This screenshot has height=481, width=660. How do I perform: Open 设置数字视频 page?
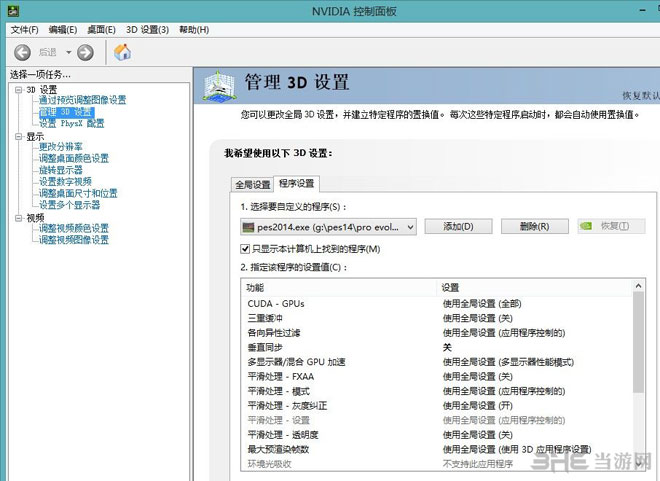(65, 181)
